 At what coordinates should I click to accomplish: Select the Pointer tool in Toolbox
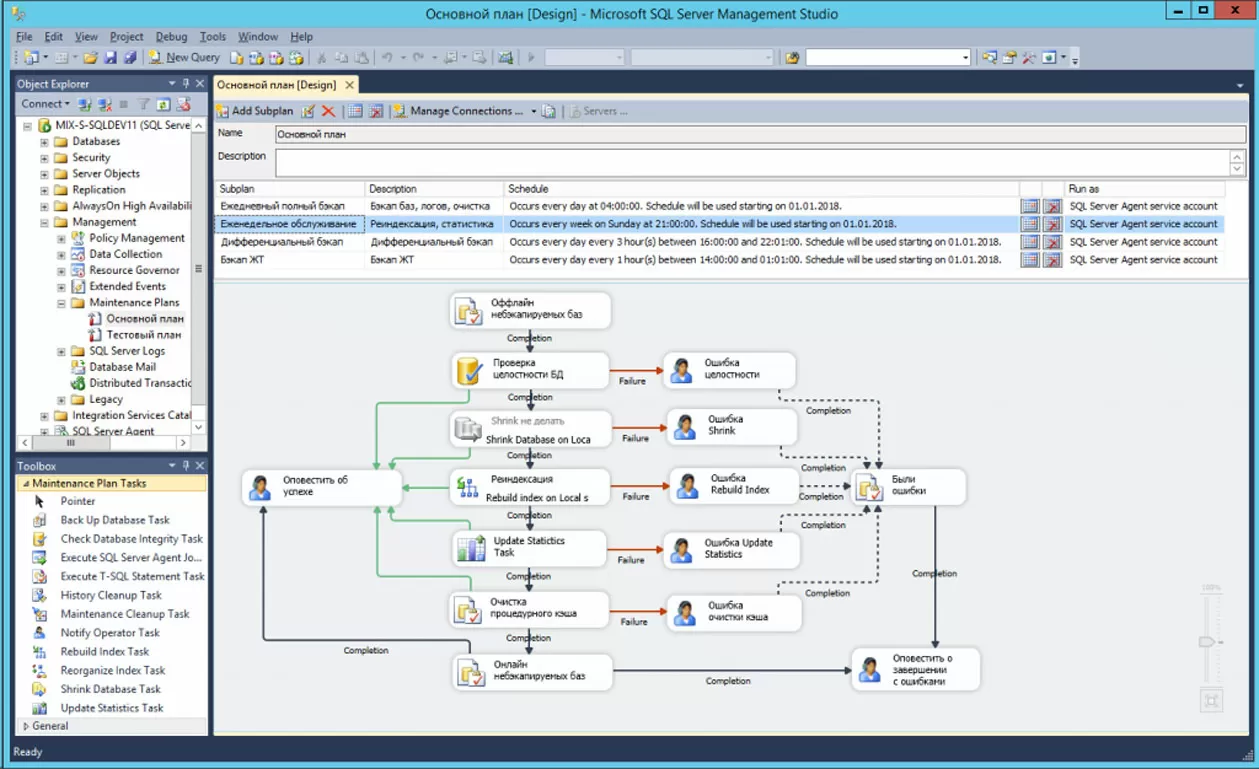coord(78,502)
